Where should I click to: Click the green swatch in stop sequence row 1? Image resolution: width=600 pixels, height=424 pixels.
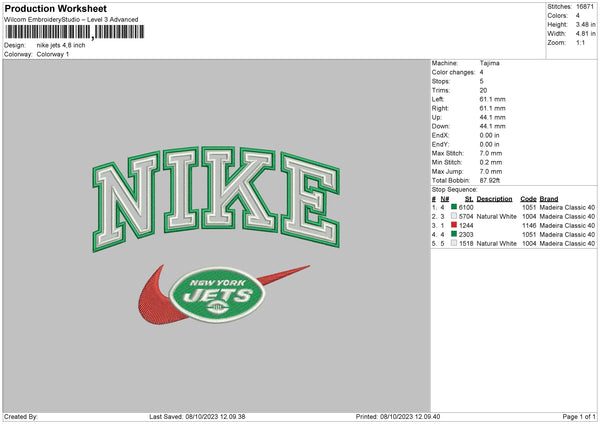pos(454,207)
